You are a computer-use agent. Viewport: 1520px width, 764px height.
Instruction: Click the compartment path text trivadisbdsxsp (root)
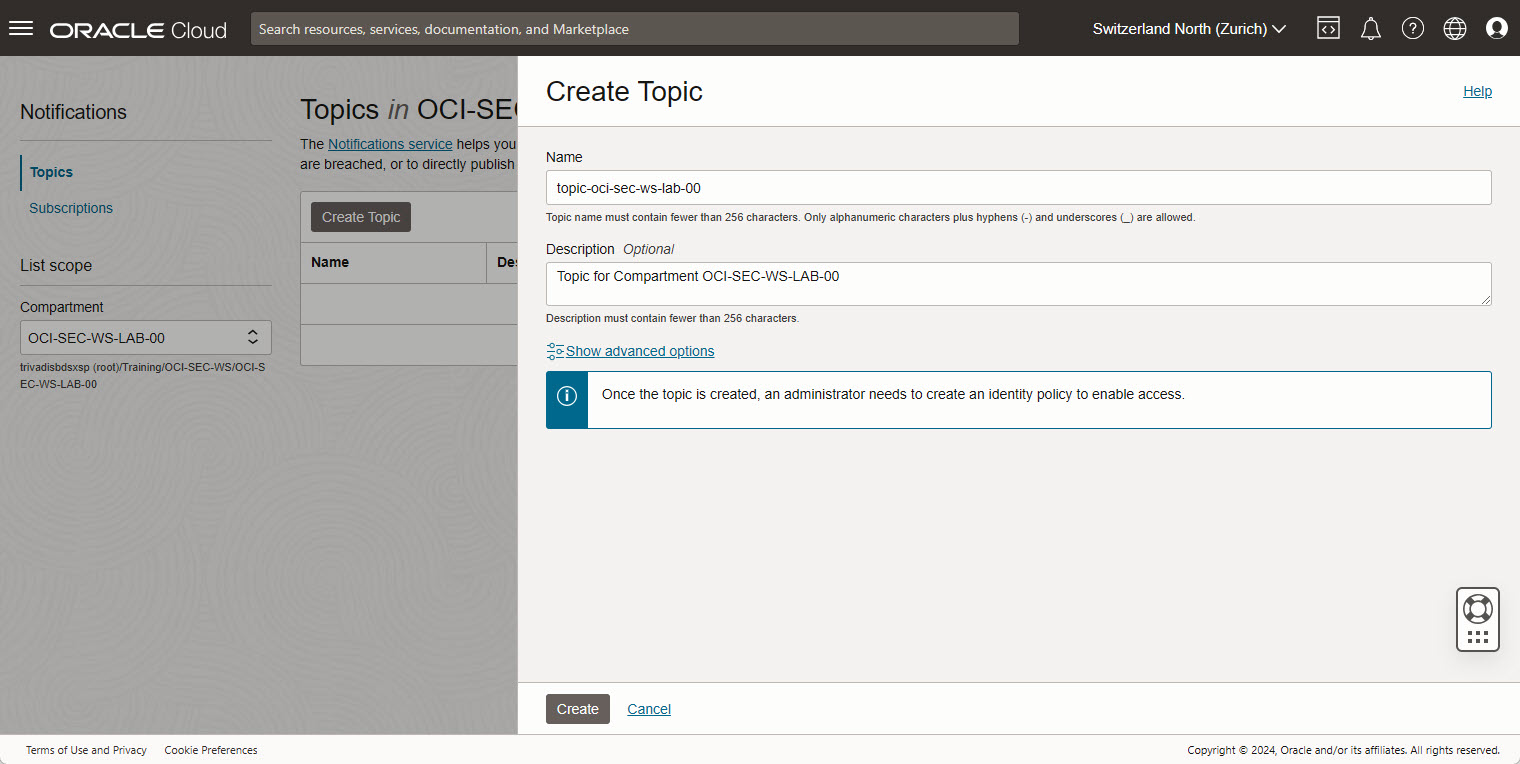coord(143,375)
